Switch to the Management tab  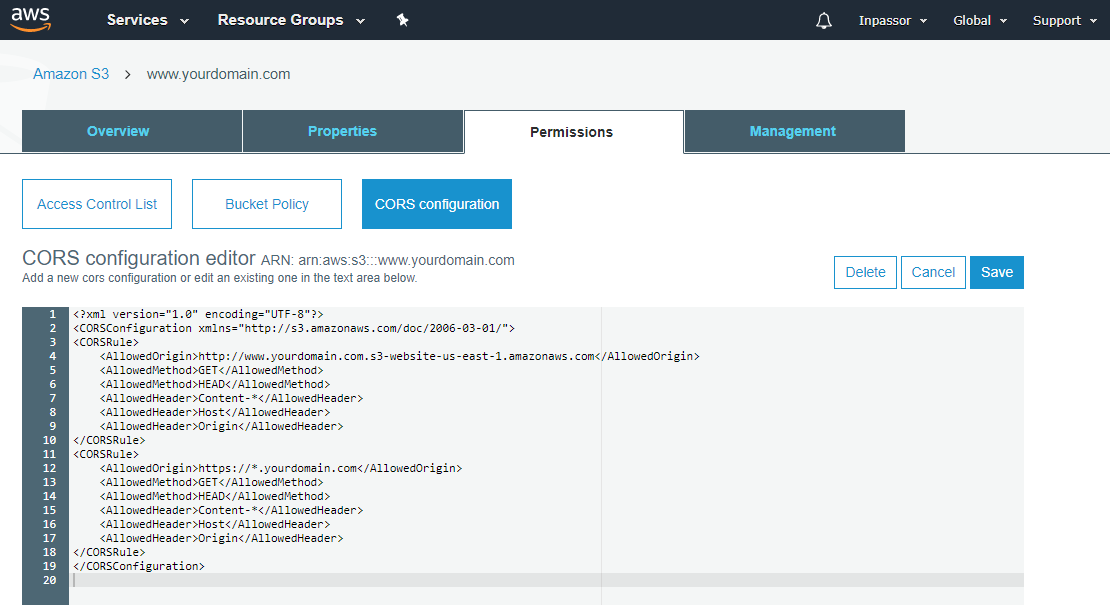[x=792, y=130]
